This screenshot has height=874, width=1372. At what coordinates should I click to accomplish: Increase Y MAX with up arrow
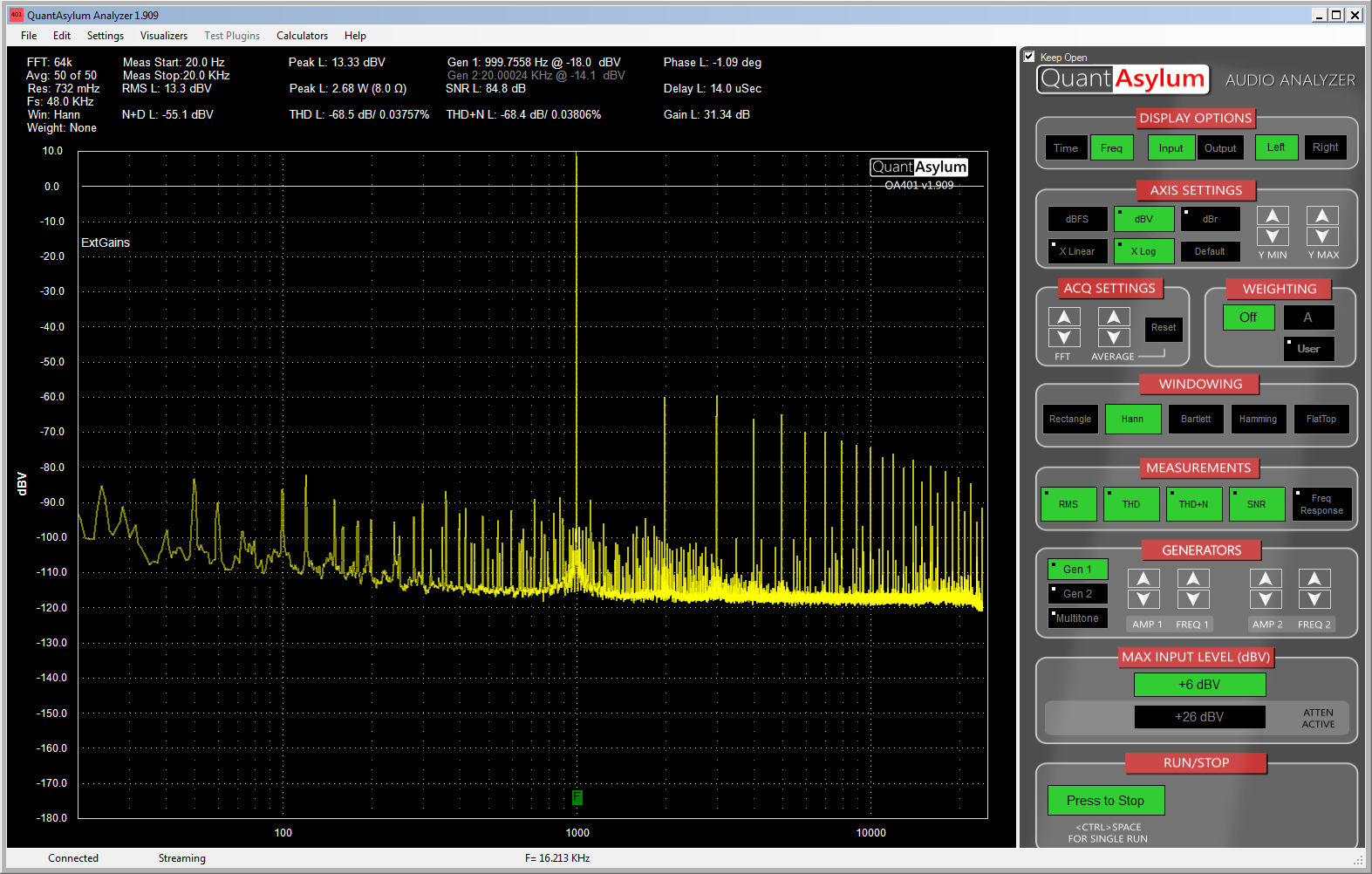point(1322,215)
